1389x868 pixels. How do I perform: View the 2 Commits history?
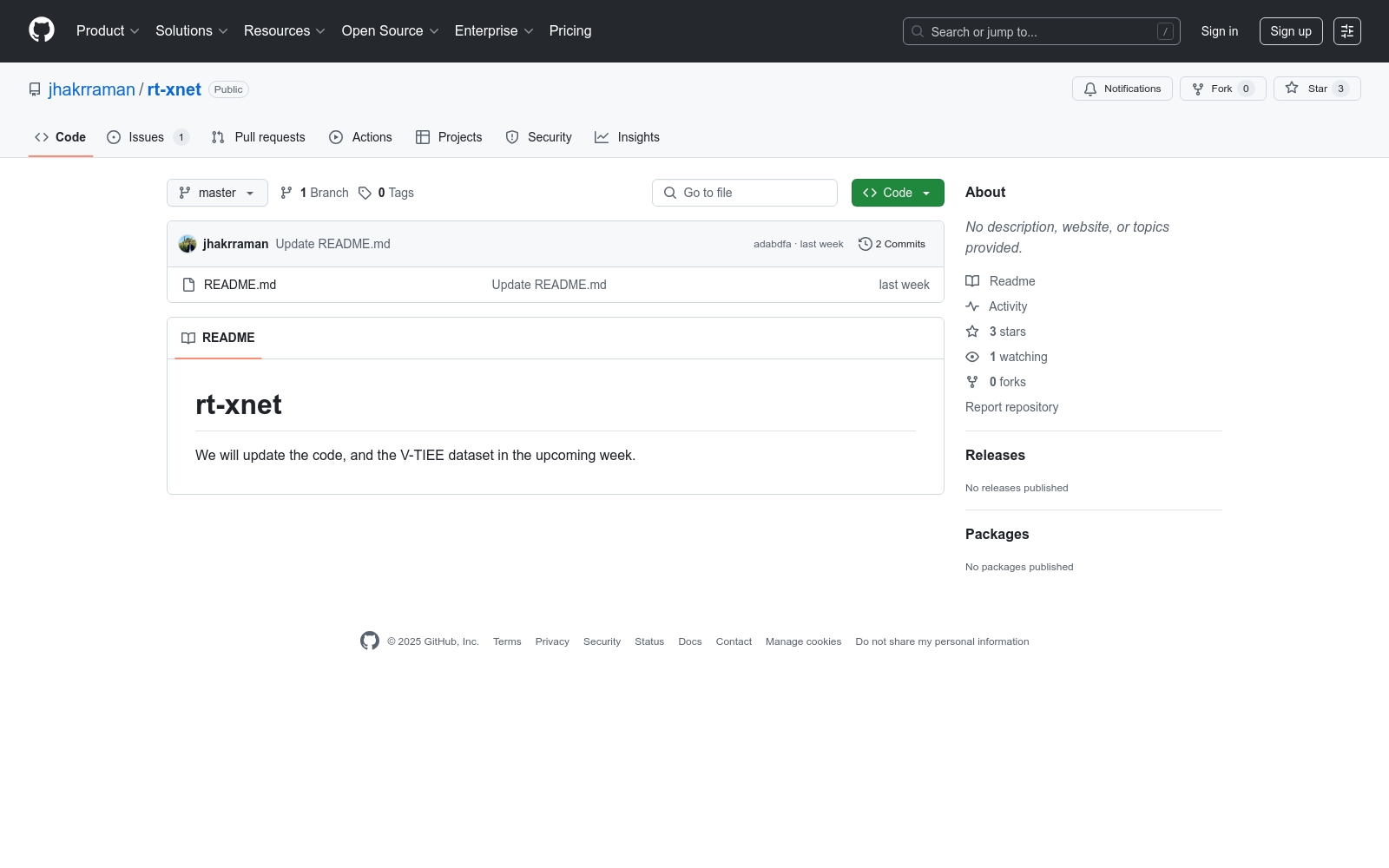pos(892,244)
